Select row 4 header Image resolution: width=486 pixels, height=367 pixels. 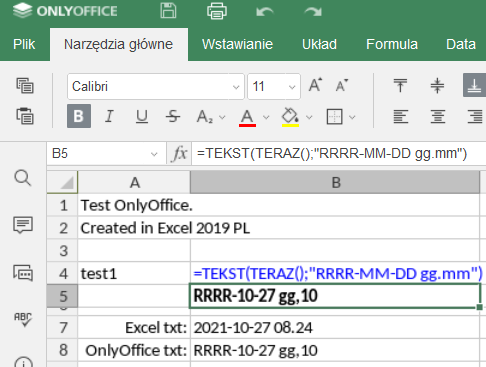pyautogui.click(x=62, y=273)
